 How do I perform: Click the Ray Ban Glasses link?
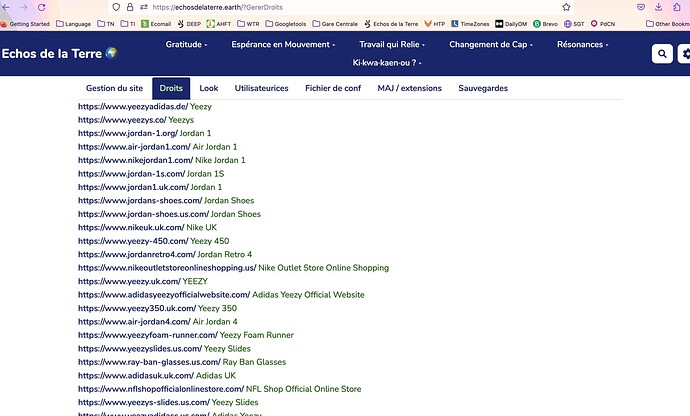(254, 362)
